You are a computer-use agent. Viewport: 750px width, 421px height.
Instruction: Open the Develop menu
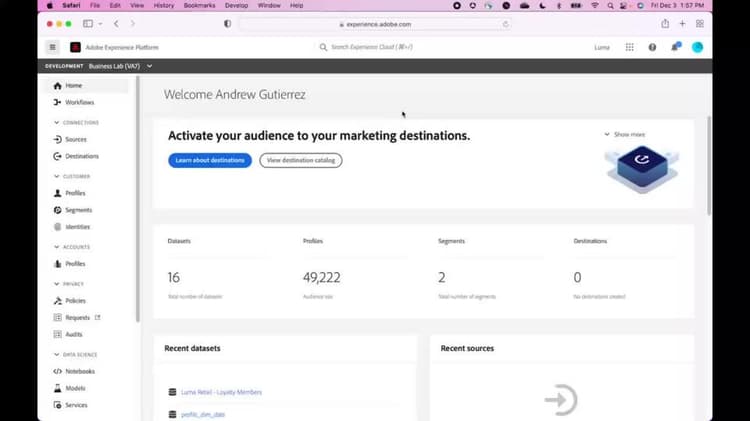tap(236, 5)
